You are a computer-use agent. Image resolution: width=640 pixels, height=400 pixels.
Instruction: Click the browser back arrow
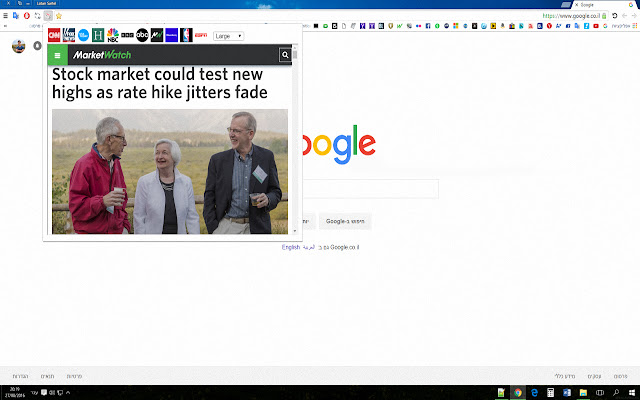coord(624,16)
